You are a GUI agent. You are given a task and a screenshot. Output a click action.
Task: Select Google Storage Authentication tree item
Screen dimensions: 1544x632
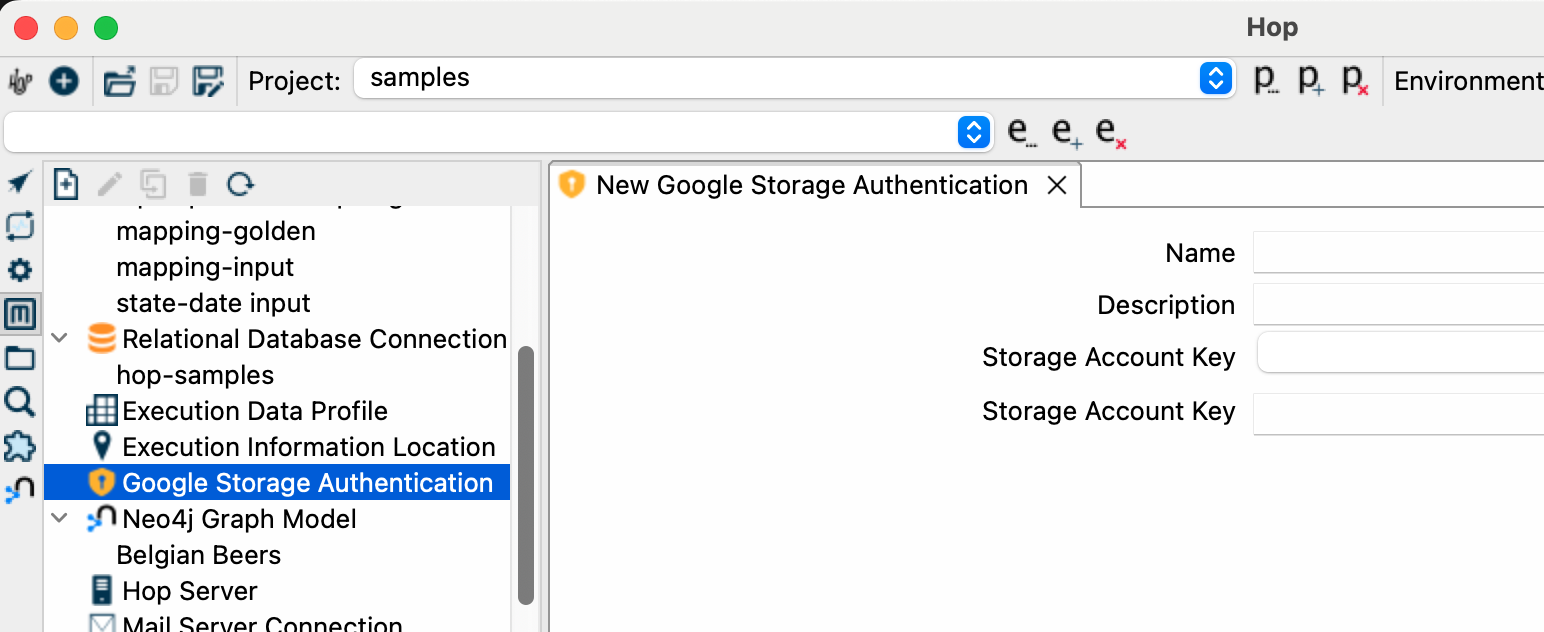(307, 483)
